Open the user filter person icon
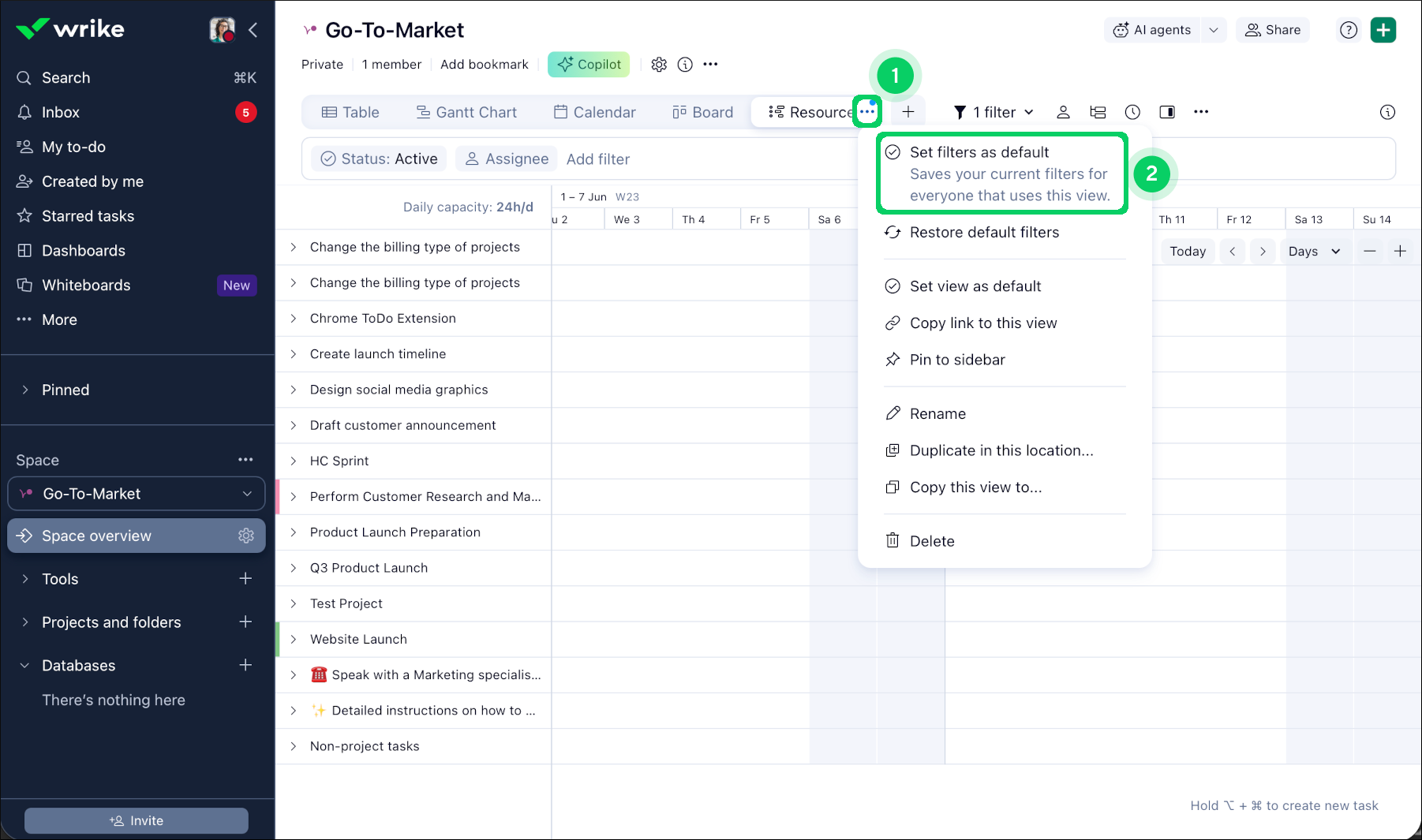 1063,112
